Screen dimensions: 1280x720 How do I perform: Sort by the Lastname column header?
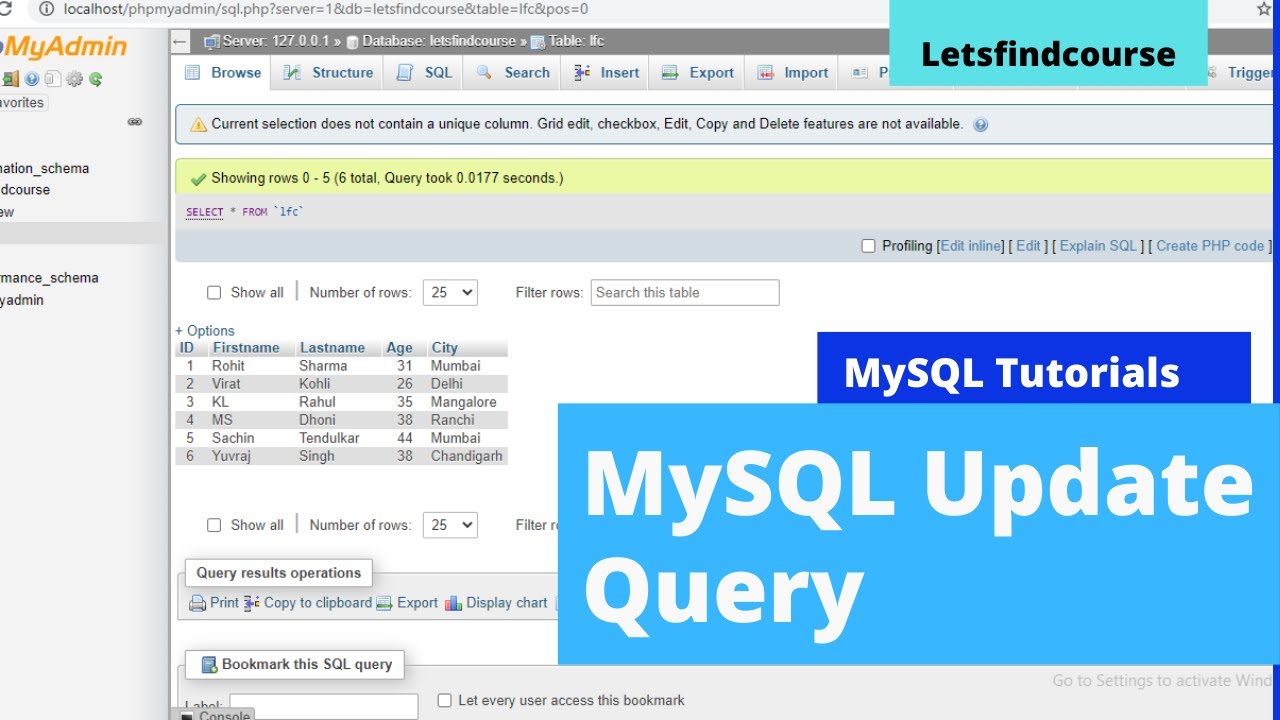[332, 348]
